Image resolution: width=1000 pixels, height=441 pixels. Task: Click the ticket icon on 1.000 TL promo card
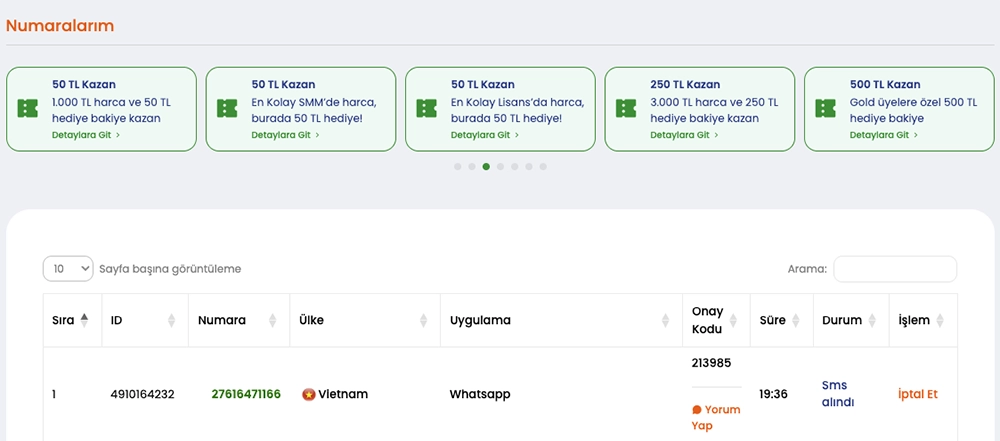click(28, 108)
